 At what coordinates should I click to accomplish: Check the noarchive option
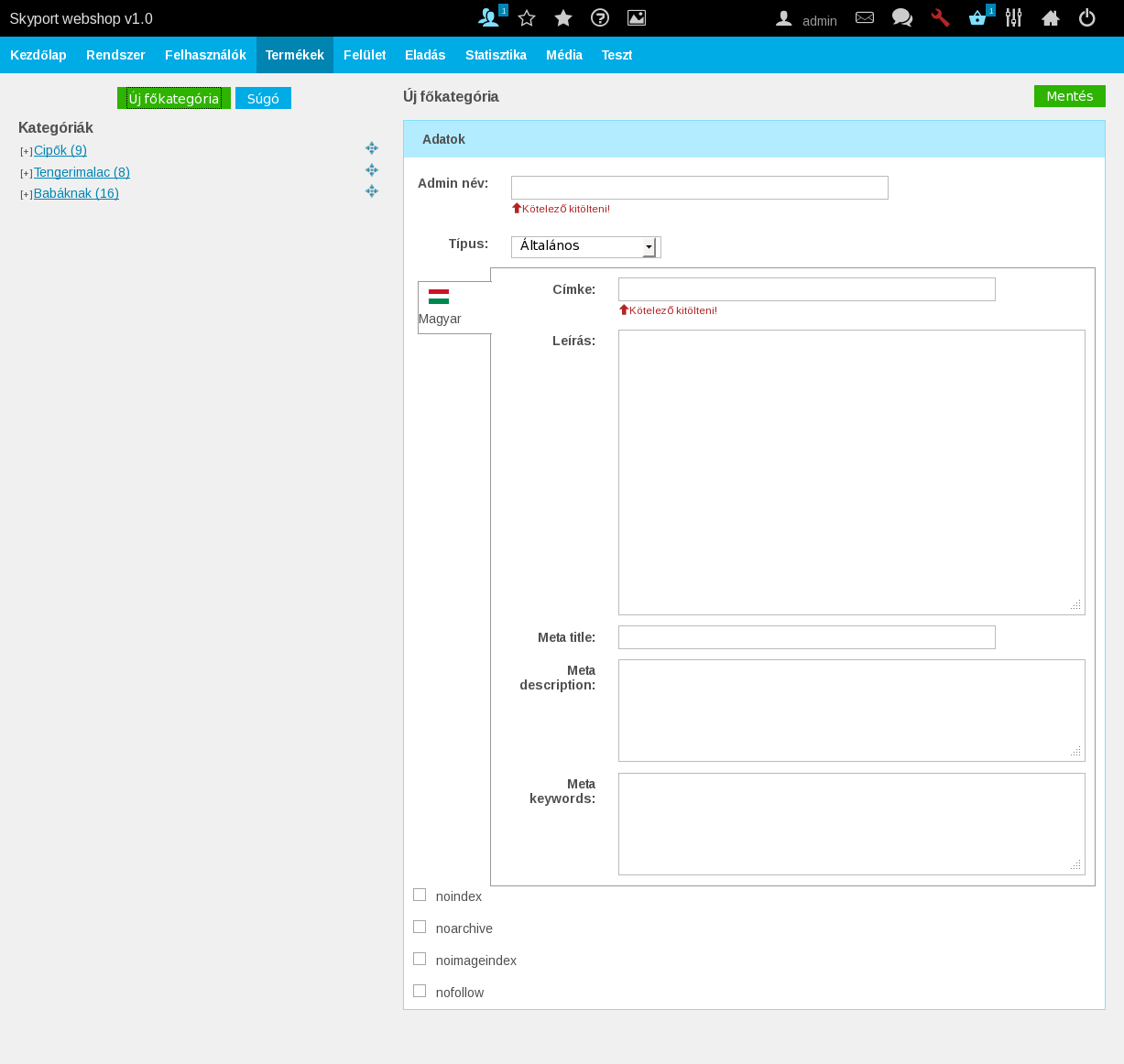tap(420, 927)
